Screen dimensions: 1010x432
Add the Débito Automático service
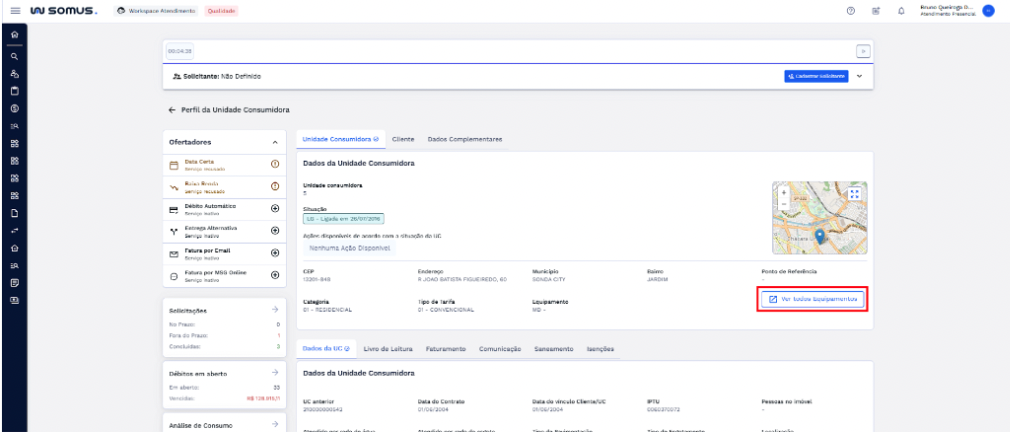275,209
